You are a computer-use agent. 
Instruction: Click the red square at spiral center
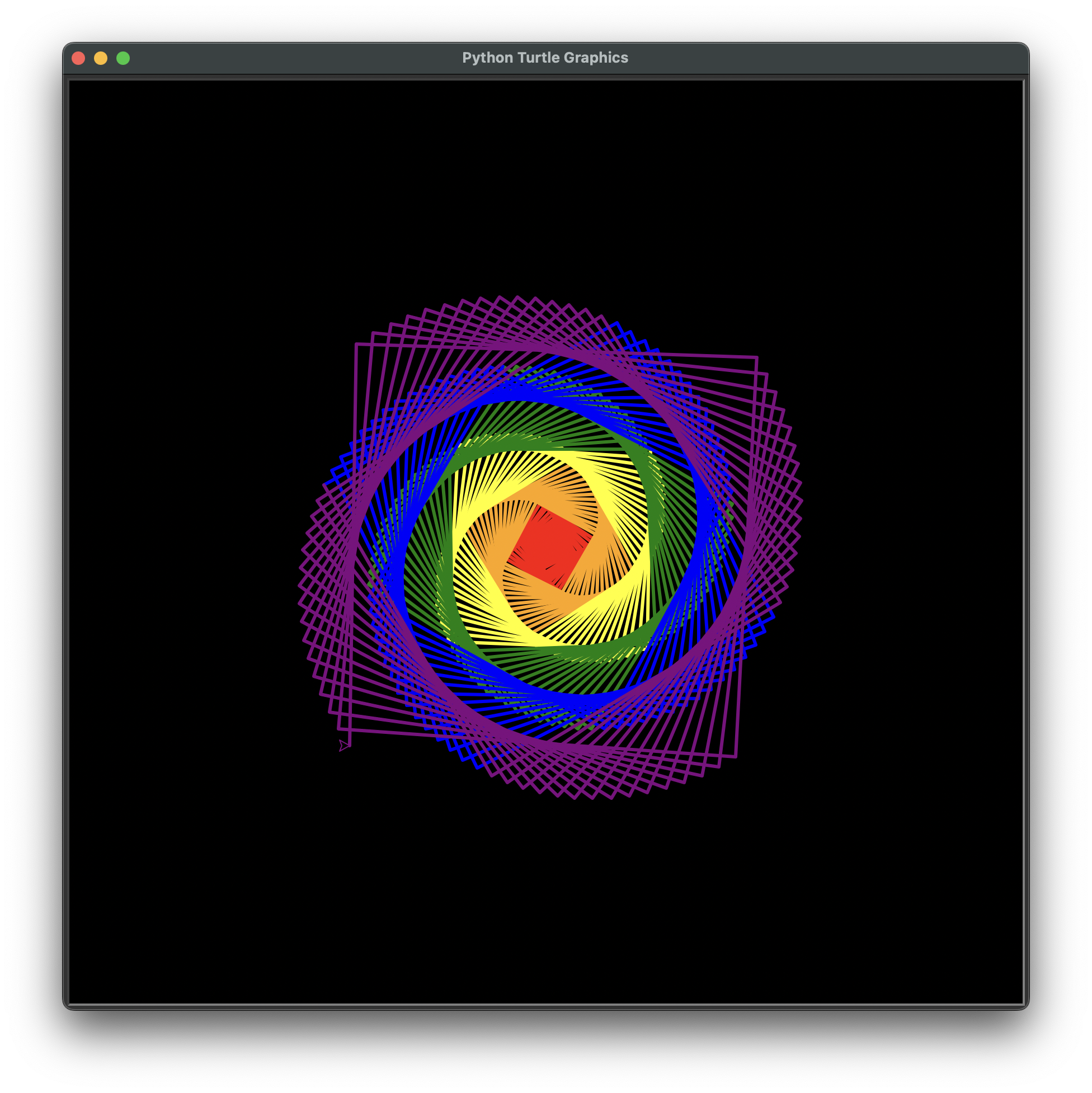[549, 548]
